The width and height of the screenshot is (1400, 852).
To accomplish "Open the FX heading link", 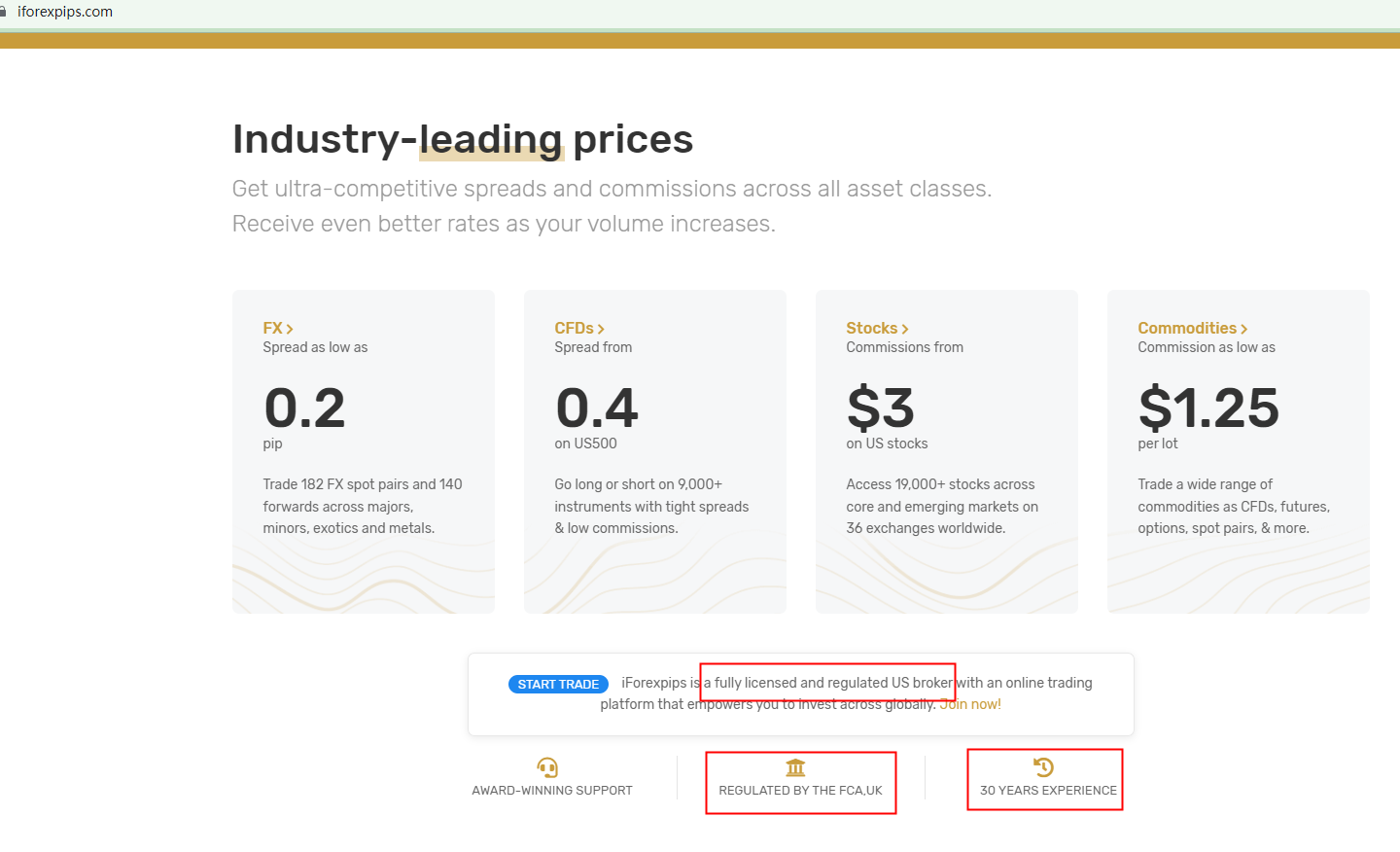I will click(x=272, y=329).
